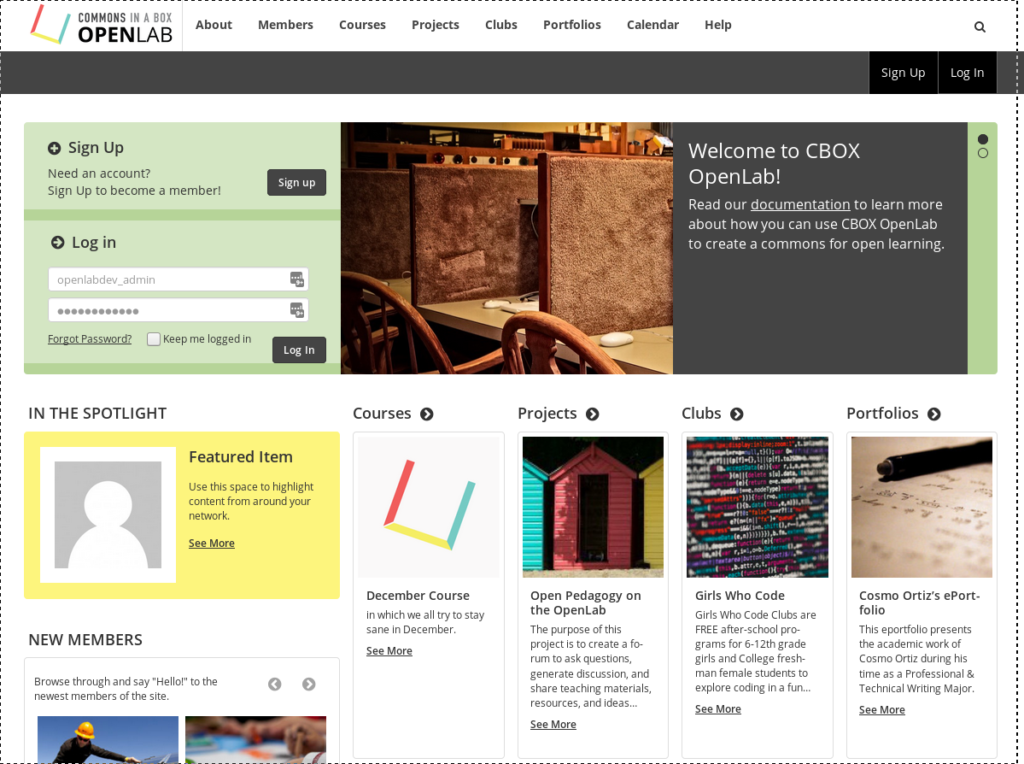1024x764 pixels.
Task: Show next new members with right arrow
Action: pyautogui.click(x=309, y=684)
